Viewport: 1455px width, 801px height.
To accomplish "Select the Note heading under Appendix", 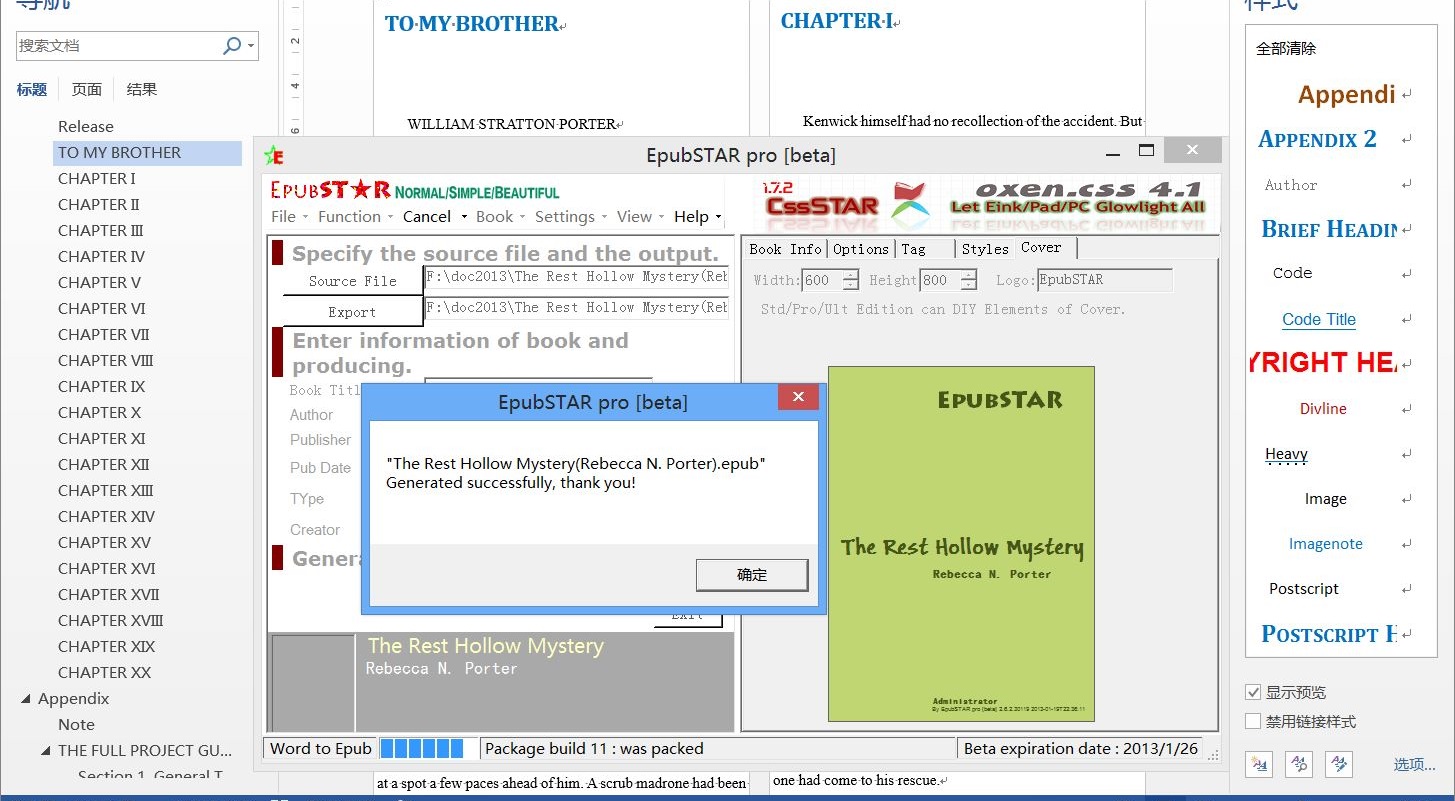I will pos(76,725).
